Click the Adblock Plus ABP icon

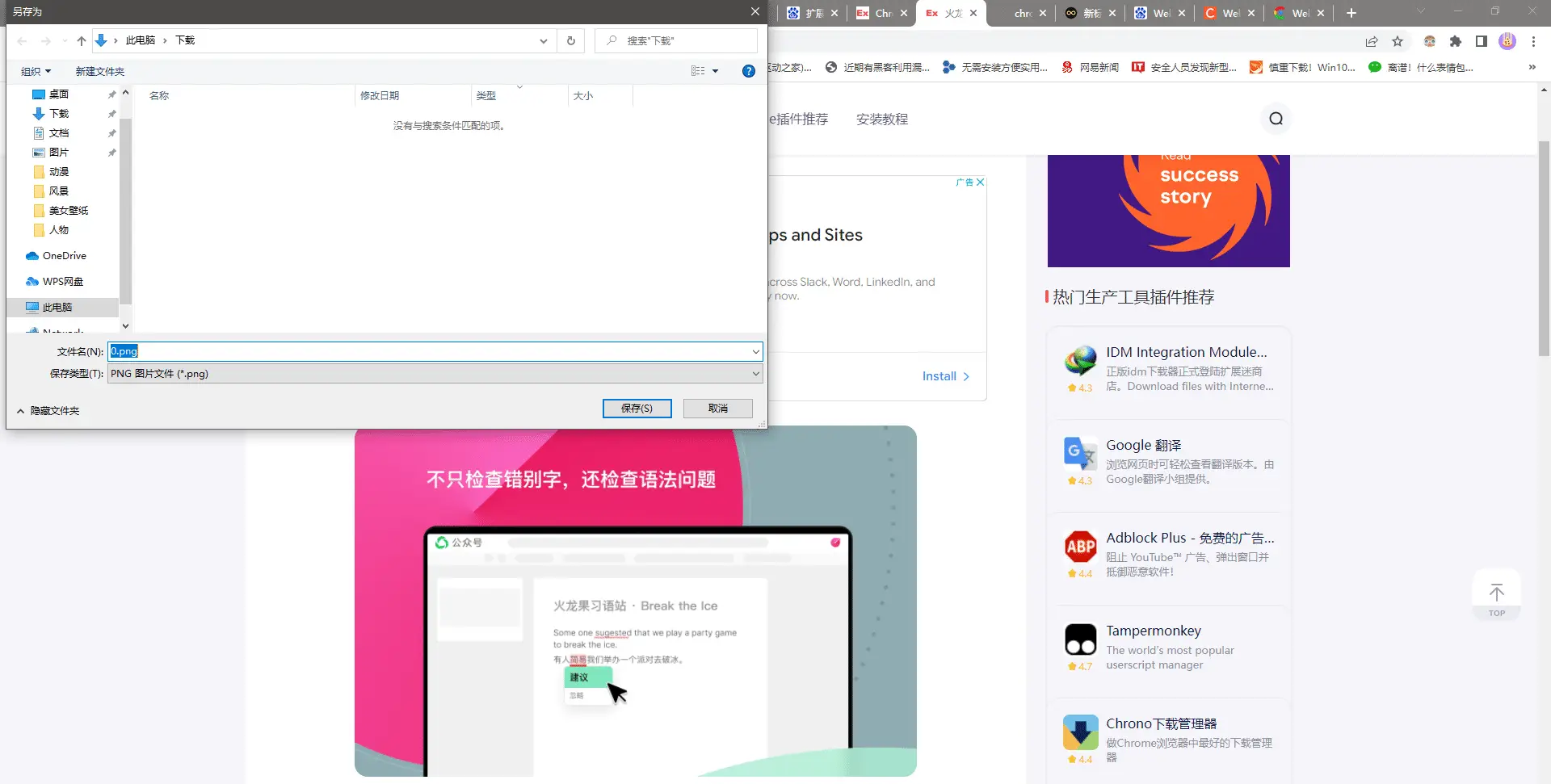(1080, 547)
